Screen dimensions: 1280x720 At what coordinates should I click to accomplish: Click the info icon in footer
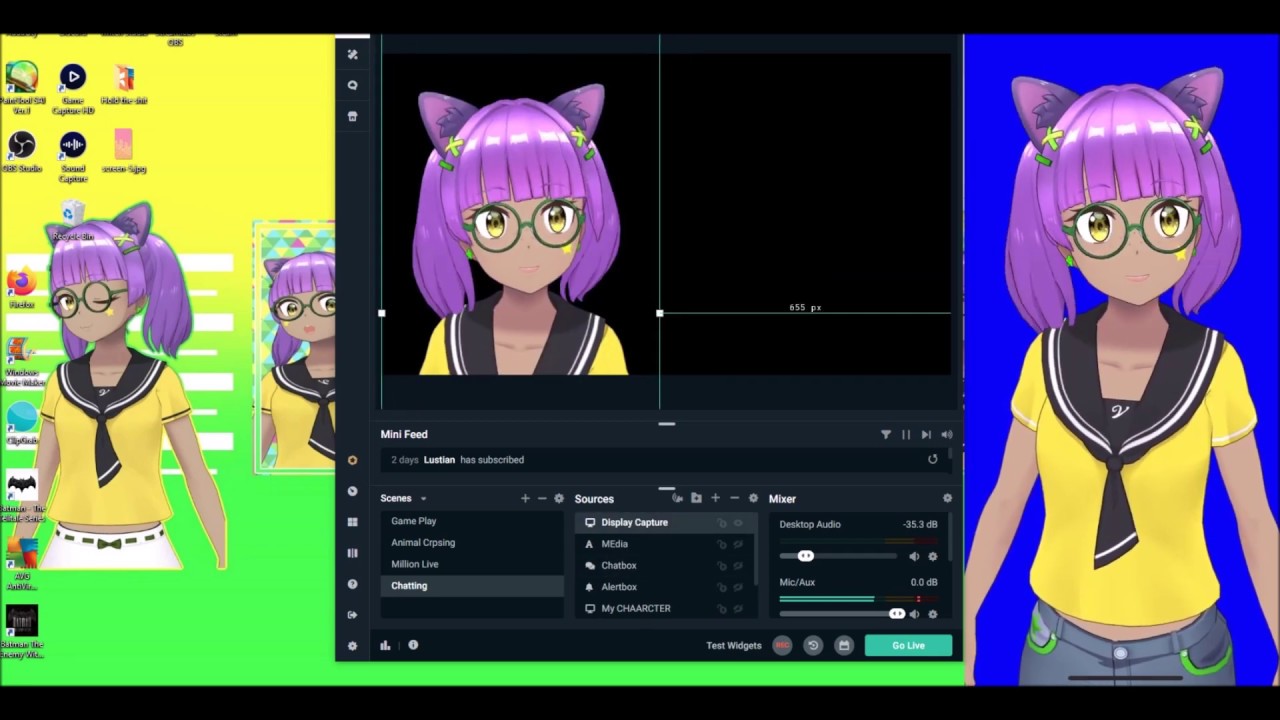[413, 645]
